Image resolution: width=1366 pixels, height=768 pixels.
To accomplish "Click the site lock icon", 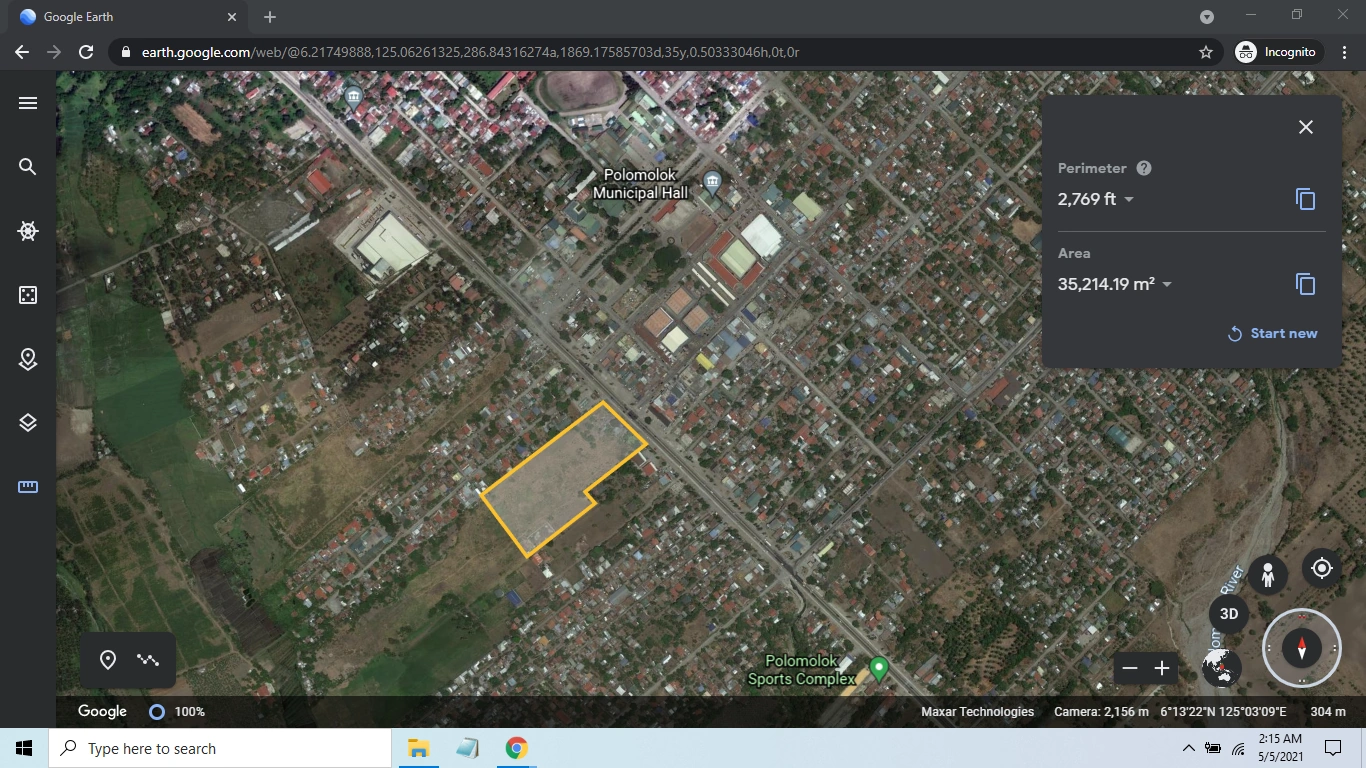I will 125,52.
